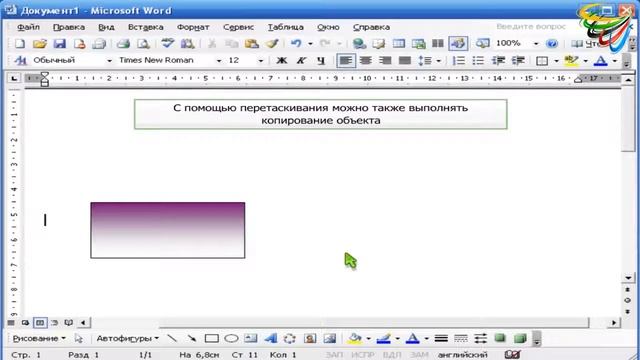Open the Файл menu
Viewport: 640px width, 360px height.
(x=28, y=27)
